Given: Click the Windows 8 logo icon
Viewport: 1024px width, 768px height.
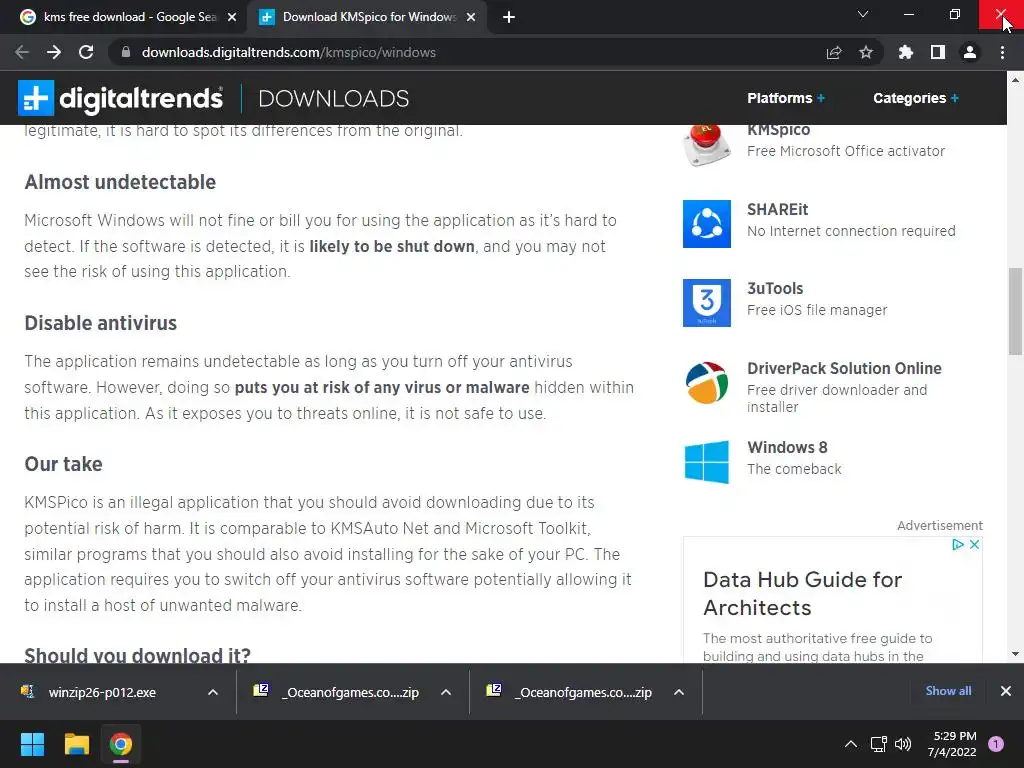Looking at the screenshot, I should pos(707,462).
